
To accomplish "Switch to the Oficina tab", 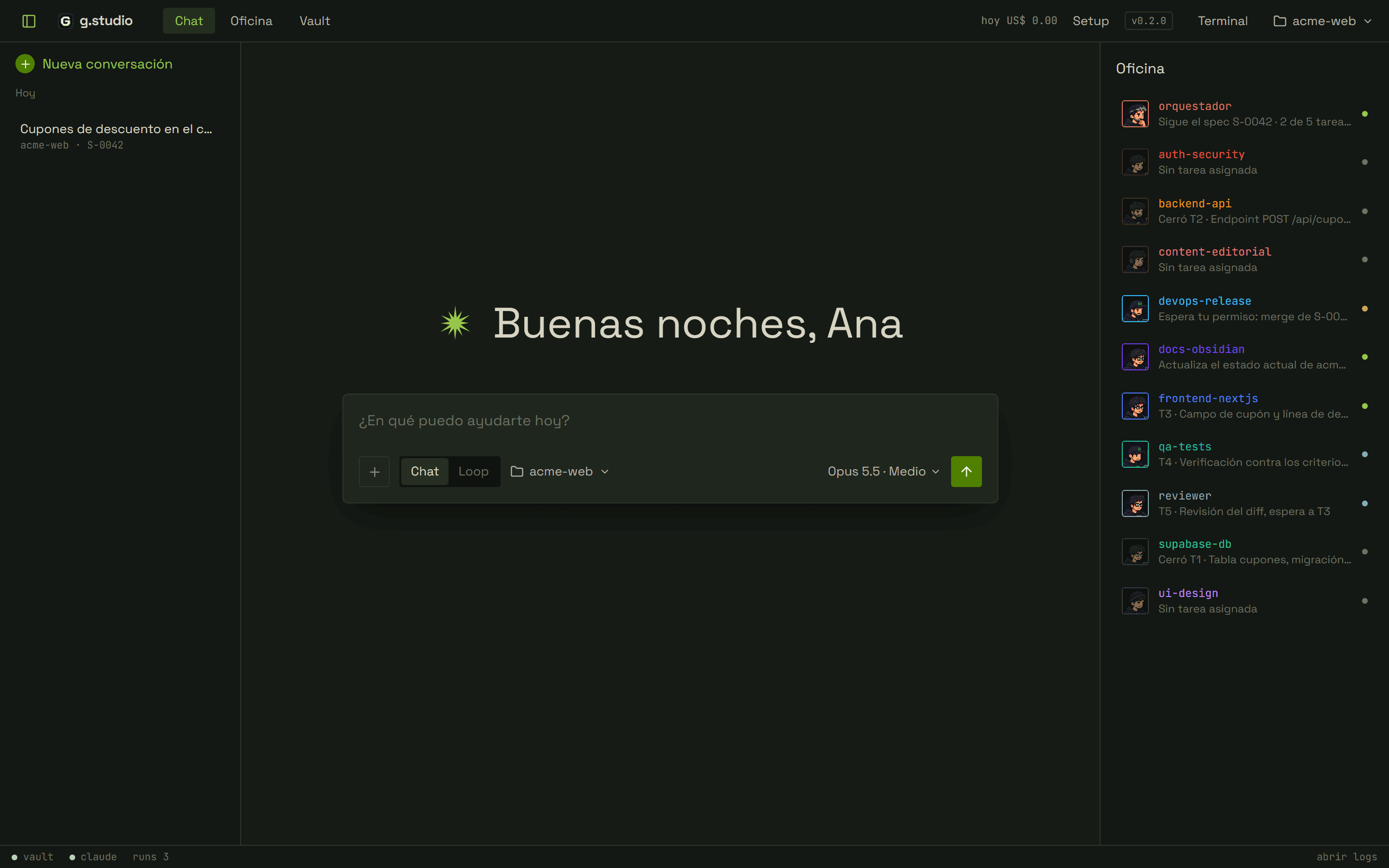I will [251, 21].
